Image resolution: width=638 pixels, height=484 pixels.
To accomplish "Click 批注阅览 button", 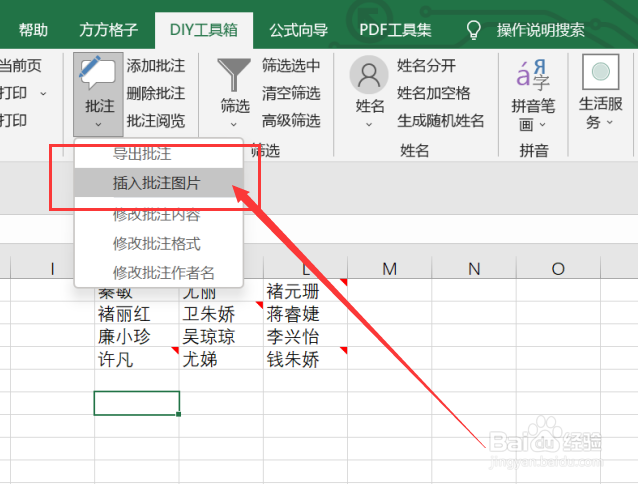I will pyautogui.click(x=156, y=121).
